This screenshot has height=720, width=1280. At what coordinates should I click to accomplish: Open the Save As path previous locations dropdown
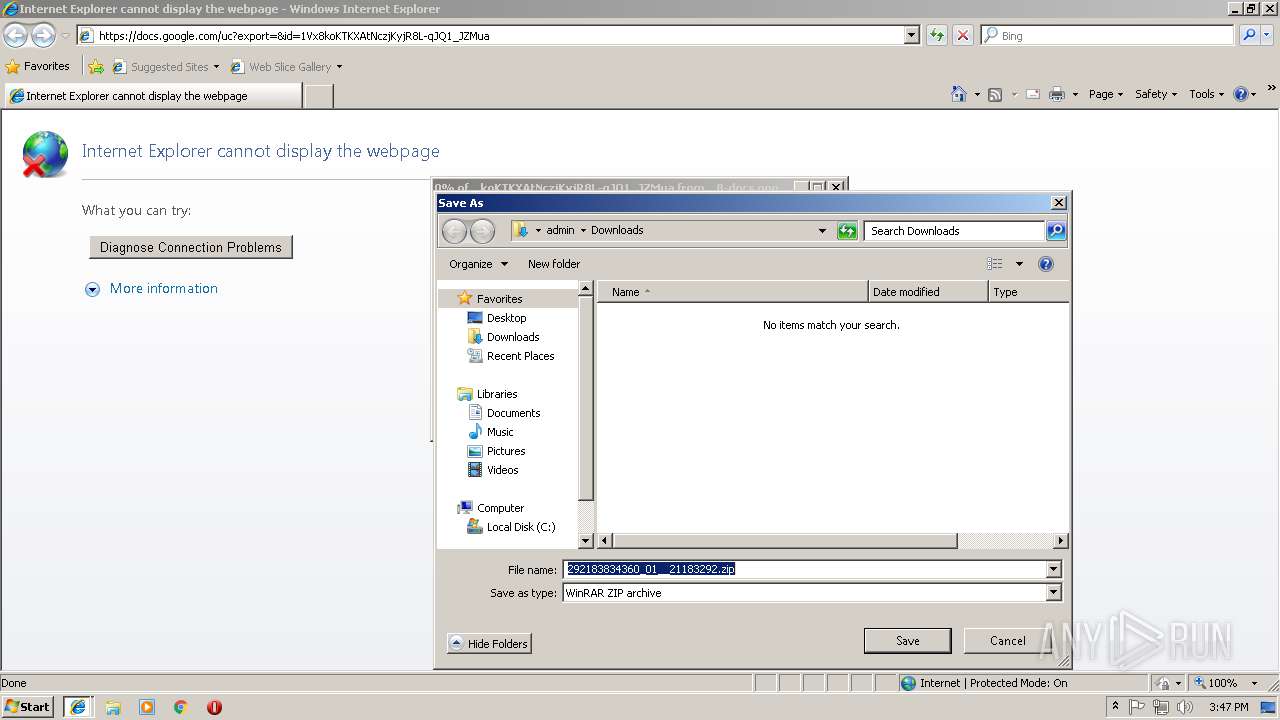point(822,231)
